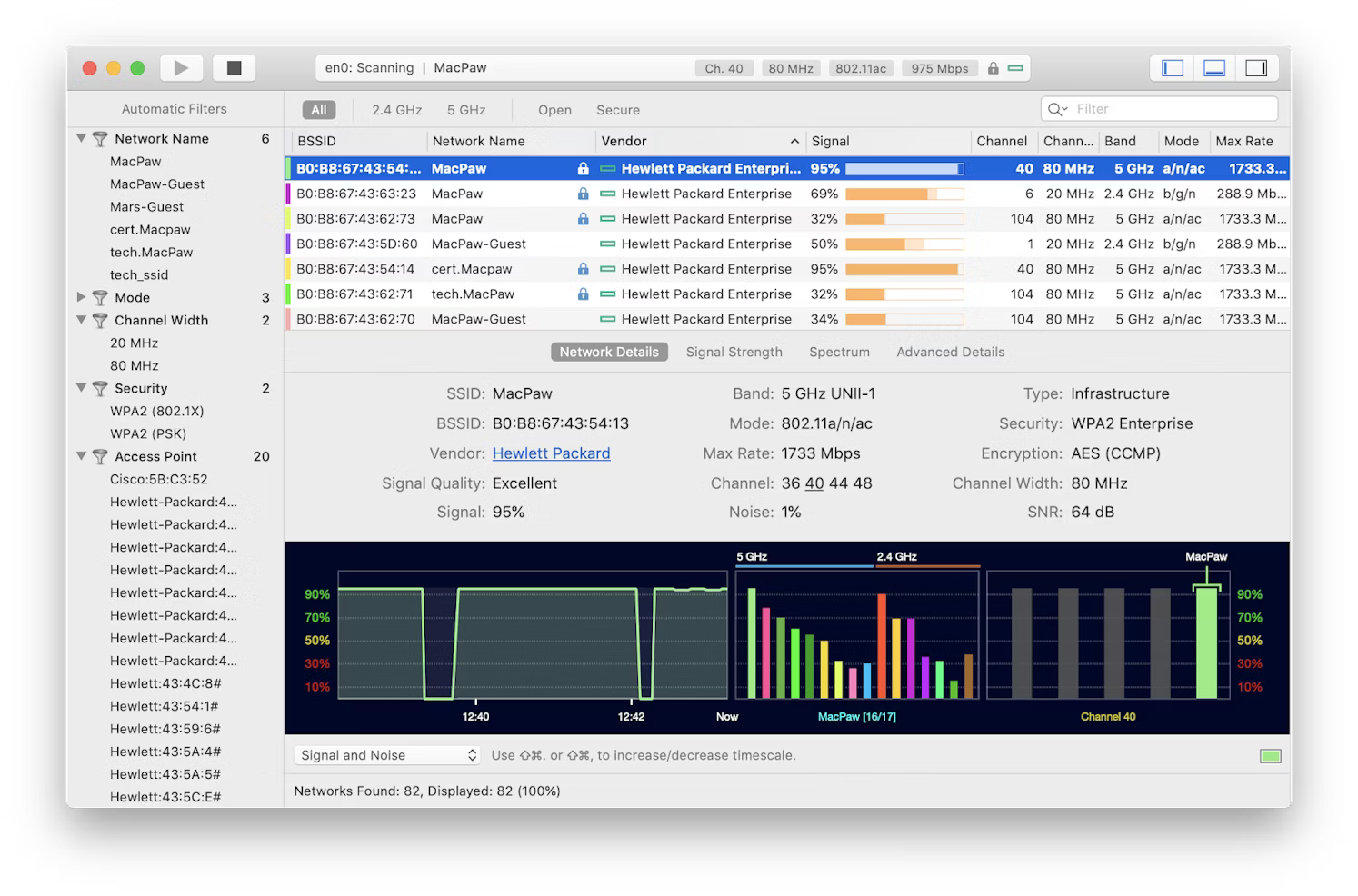Image resolution: width=1358 pixels, height=896 pixels.
Task: Sort by Signal column header
Action: pyautogui.click(x=887, y=142)
